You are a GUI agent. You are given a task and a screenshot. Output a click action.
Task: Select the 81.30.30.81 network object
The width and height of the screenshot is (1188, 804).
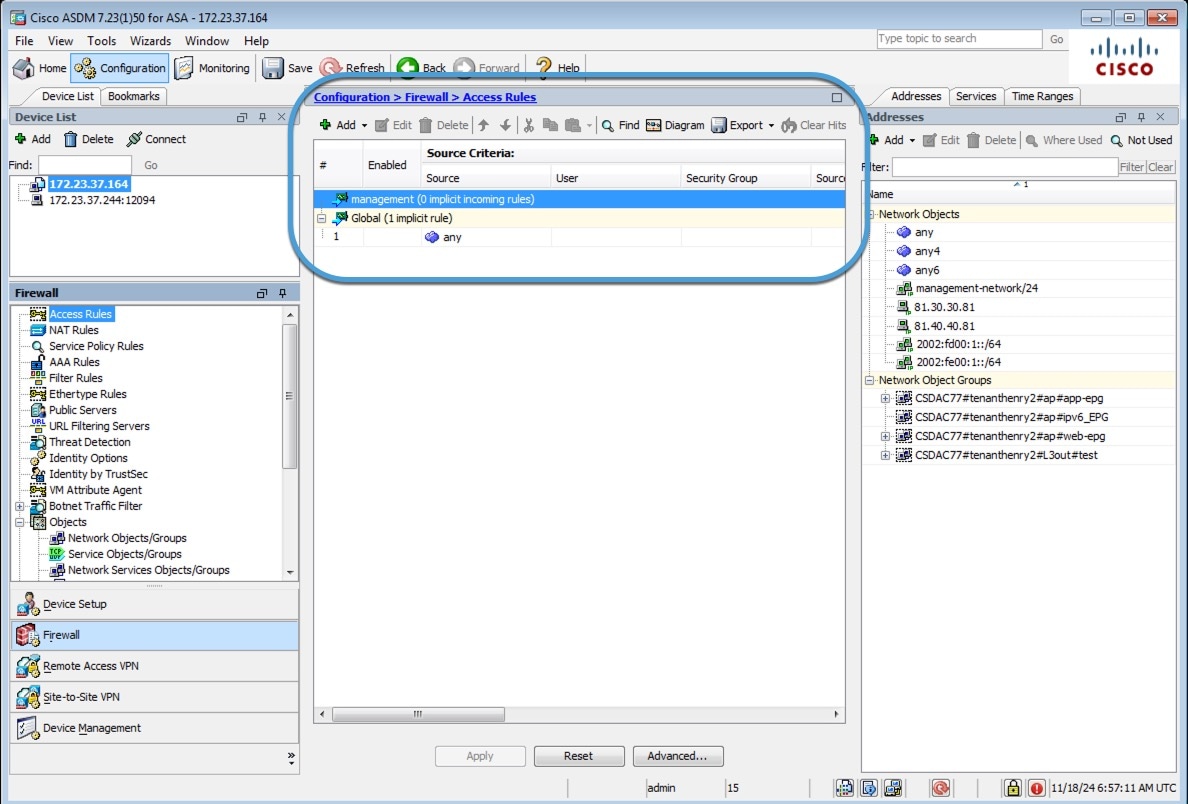click(x=944, y=307)
